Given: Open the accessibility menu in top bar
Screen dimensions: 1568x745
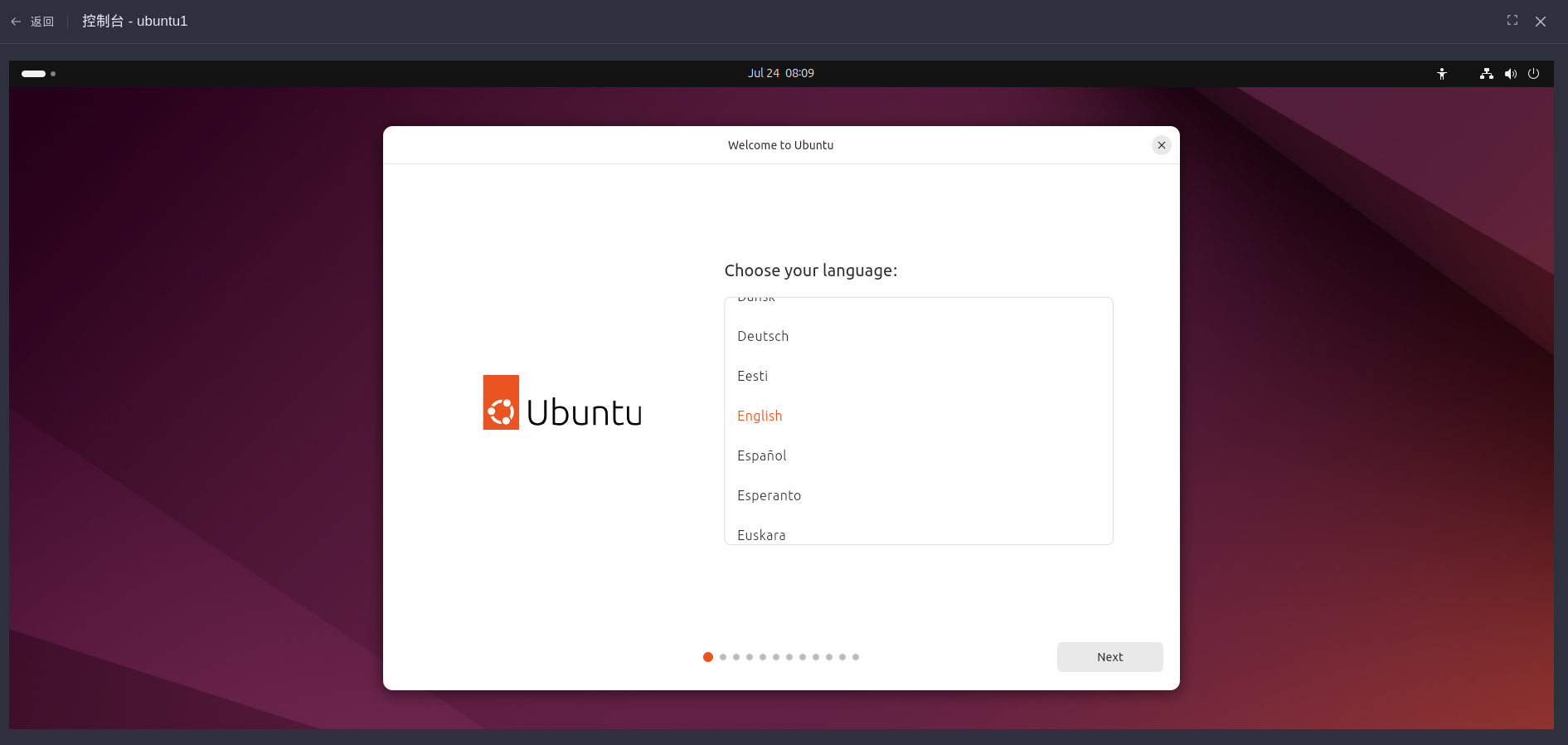Looking at the screenshot, I should pyautogui.click(x=1442, y=74).
